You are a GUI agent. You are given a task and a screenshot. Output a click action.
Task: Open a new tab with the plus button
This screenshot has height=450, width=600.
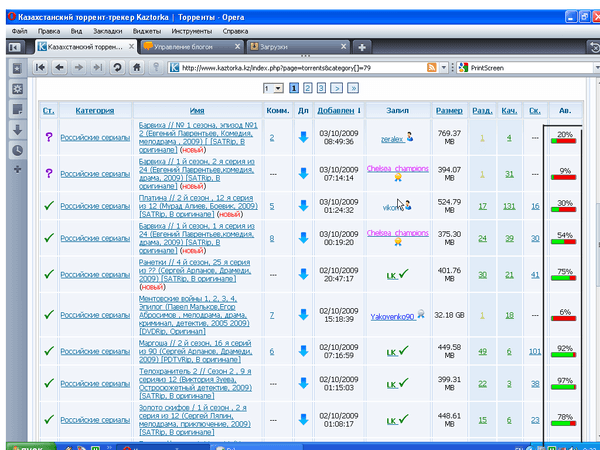[x=362, y=47]
